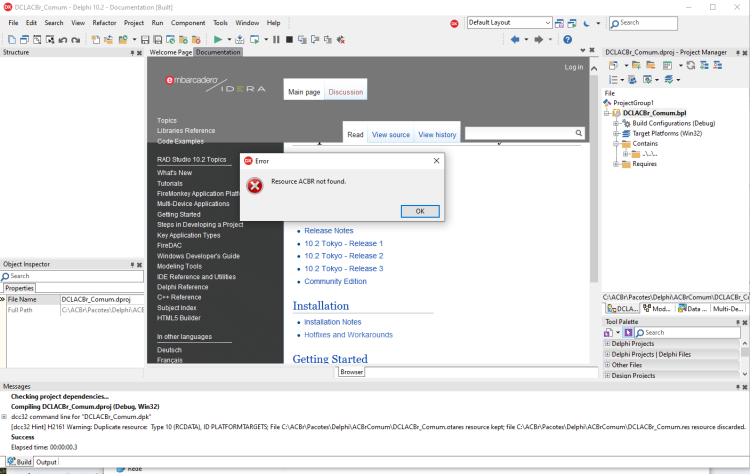
Task: Open the Community Edition link
Action: click(x=336, y=281)
